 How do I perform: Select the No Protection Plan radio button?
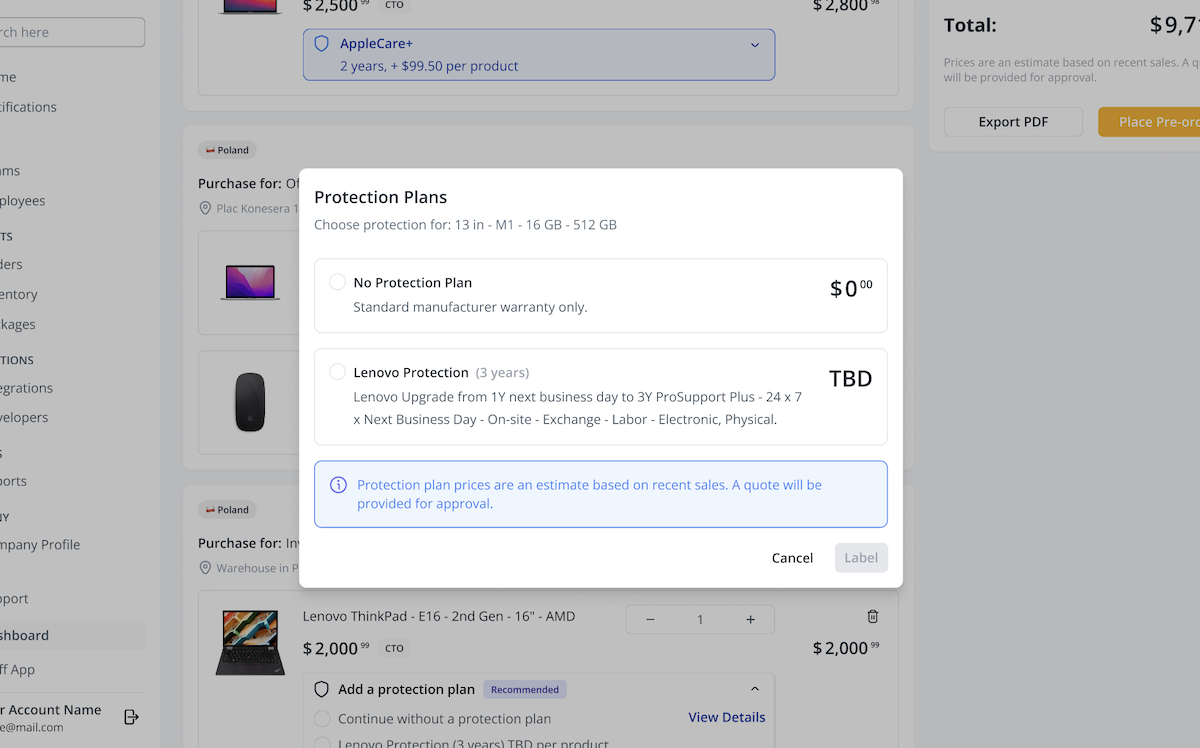(x=338, y=283)
